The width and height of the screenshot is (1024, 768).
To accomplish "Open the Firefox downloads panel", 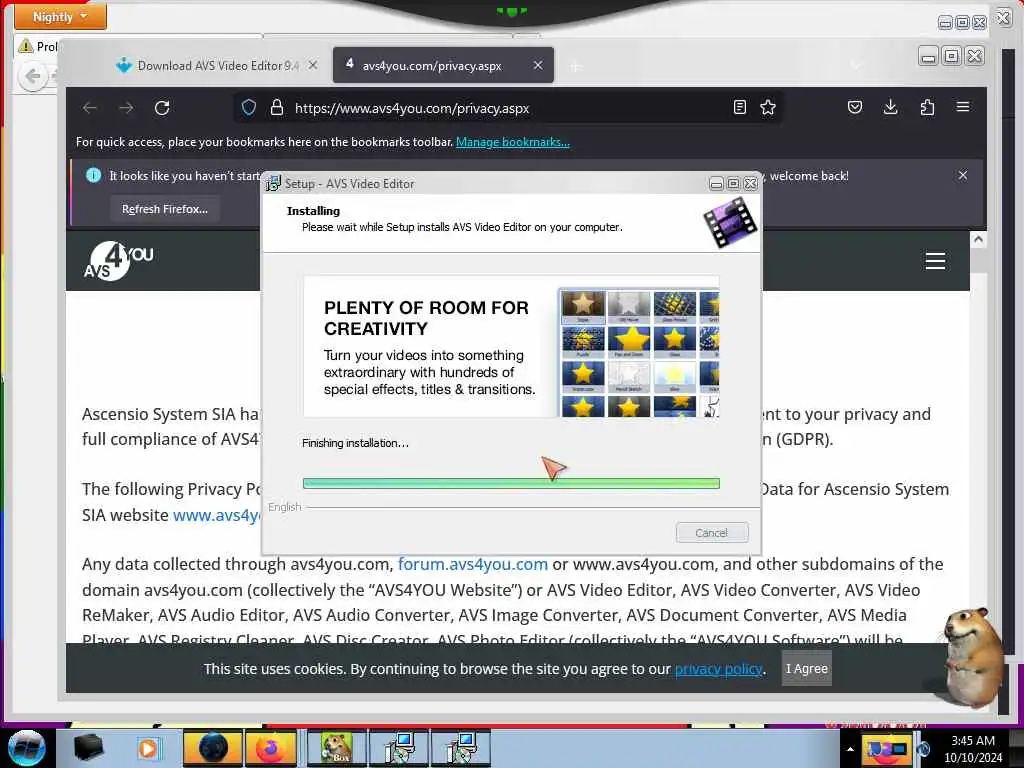I will [890, 108].
